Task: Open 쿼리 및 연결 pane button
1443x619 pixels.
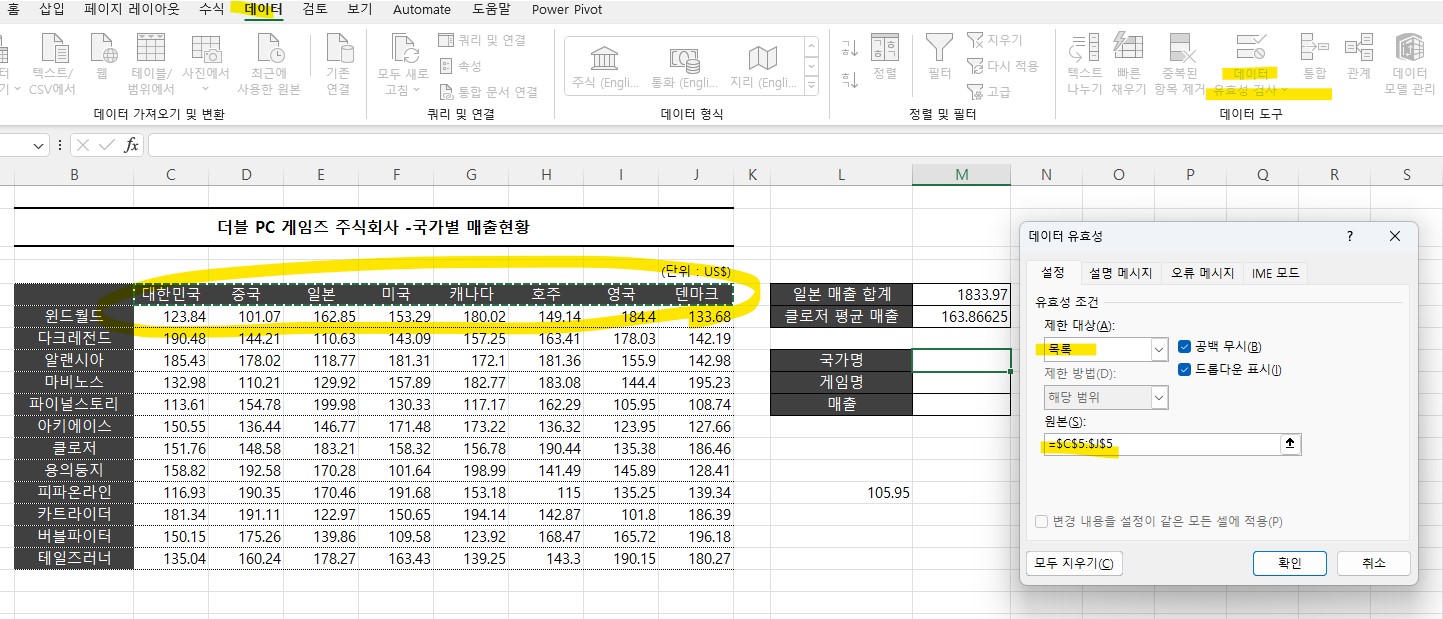Action: (x=482, y=40)
